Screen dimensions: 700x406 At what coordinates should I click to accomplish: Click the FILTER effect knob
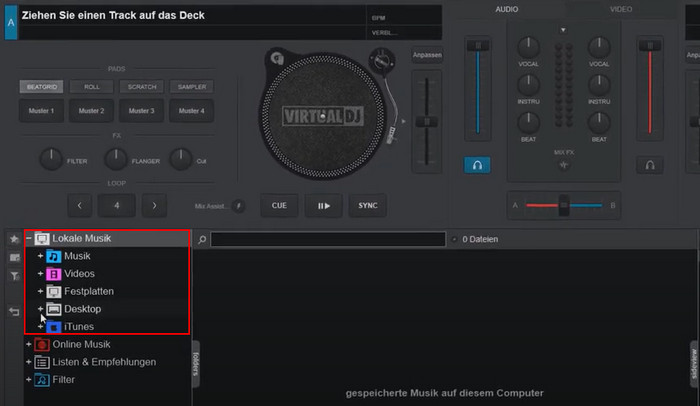click(51, 159)
